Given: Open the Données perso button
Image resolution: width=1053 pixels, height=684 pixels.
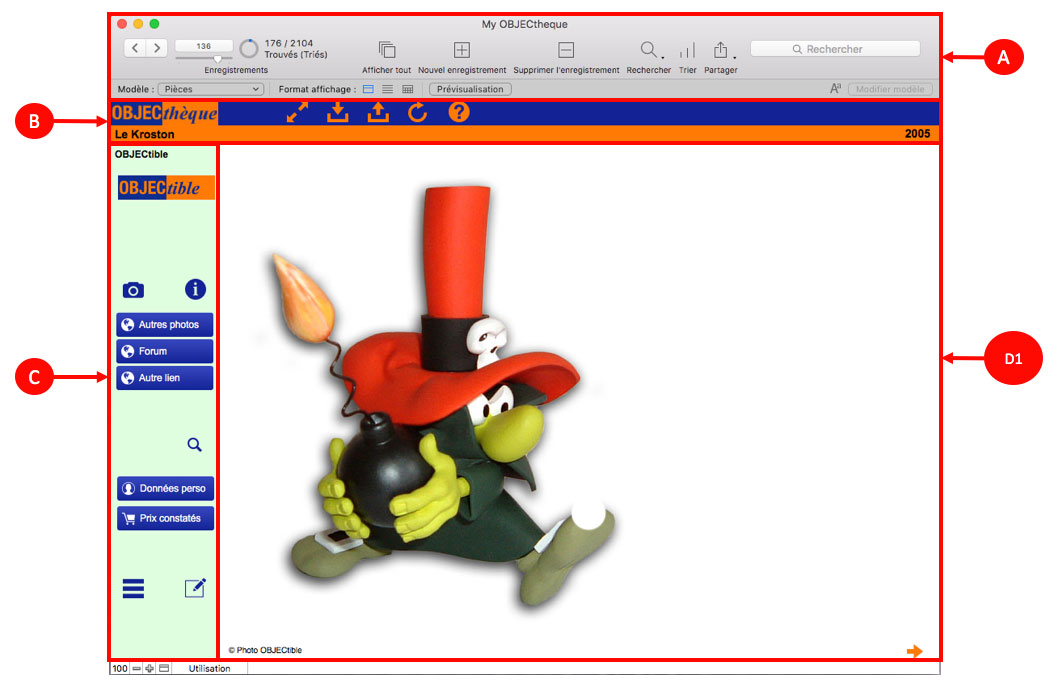Looking at the screenshot, I should 165,489.
